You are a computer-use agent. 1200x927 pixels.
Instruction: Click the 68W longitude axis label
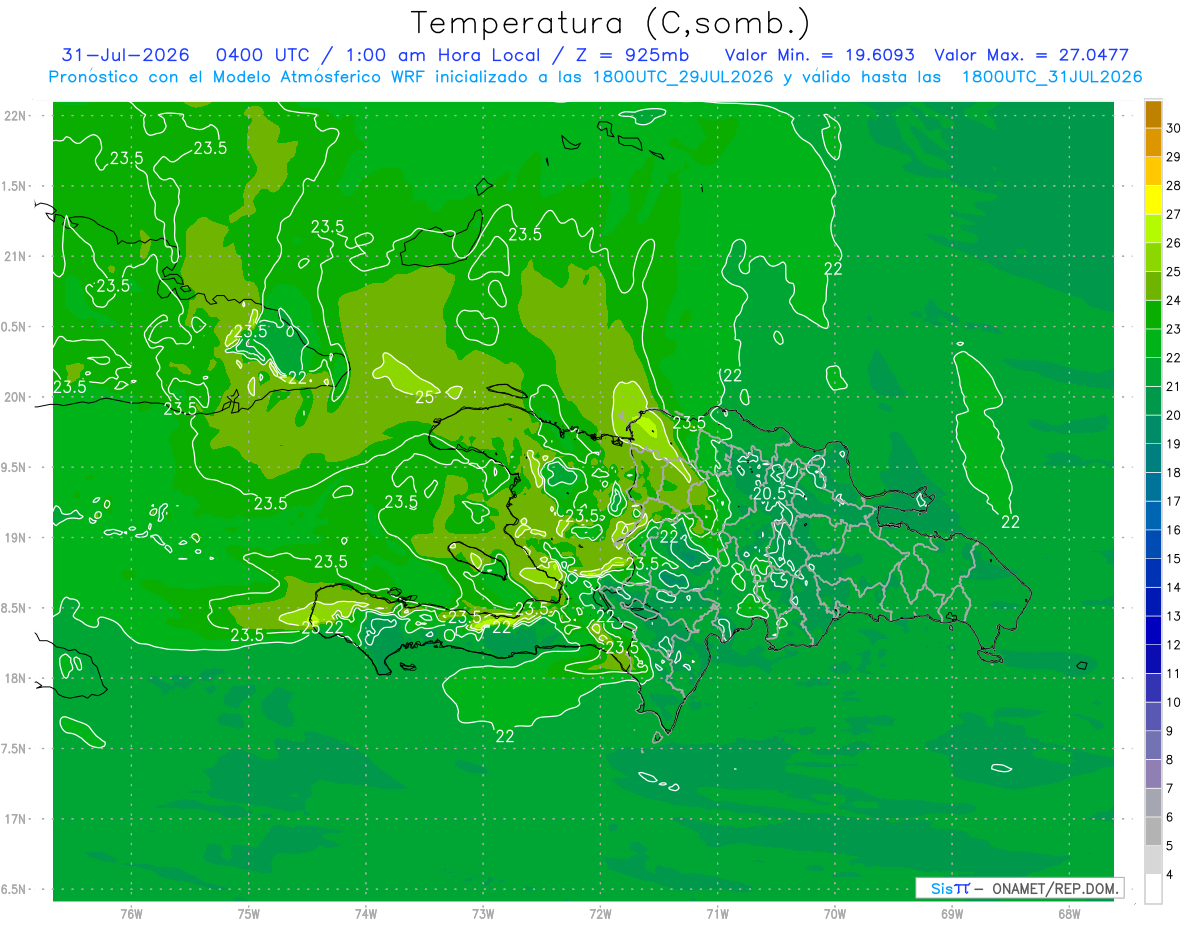tap(1069, 914)
